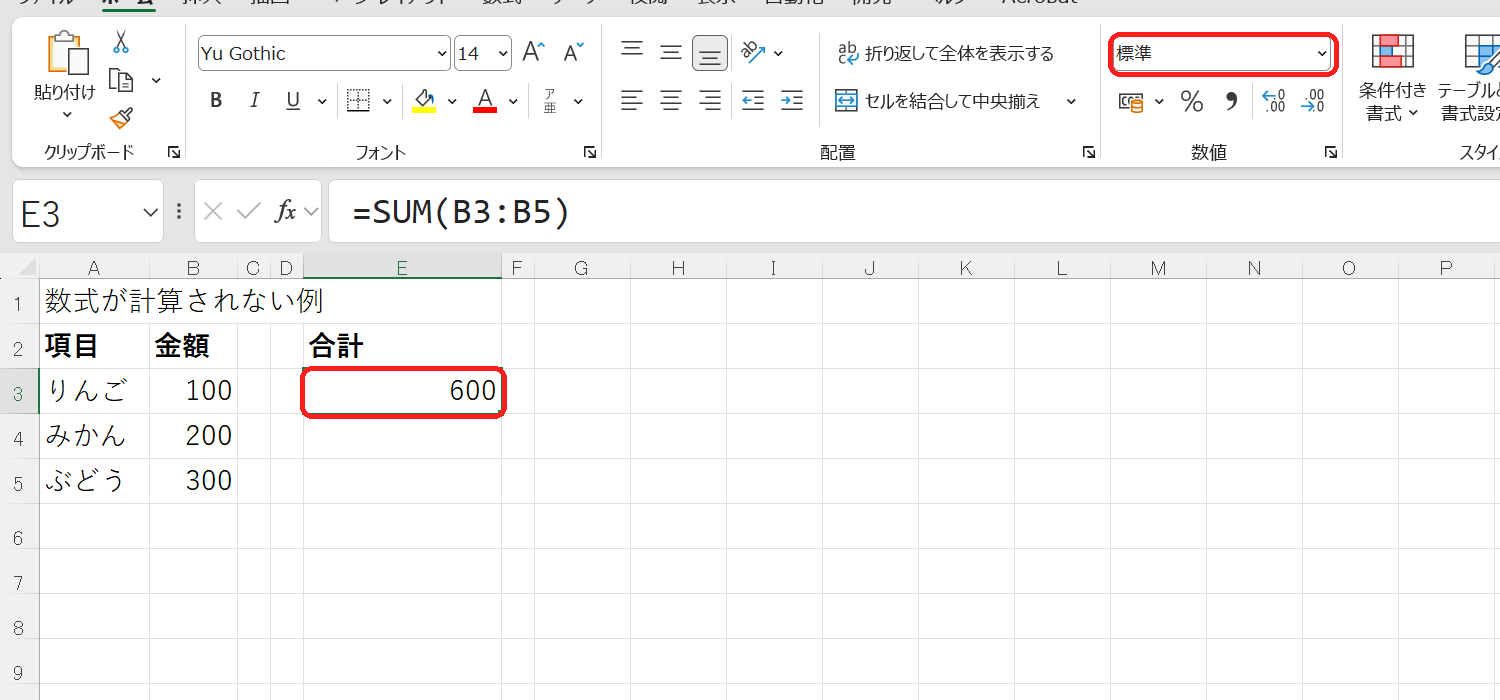Click 折り返して全体を表示する wrap text button

coord(945,53)
